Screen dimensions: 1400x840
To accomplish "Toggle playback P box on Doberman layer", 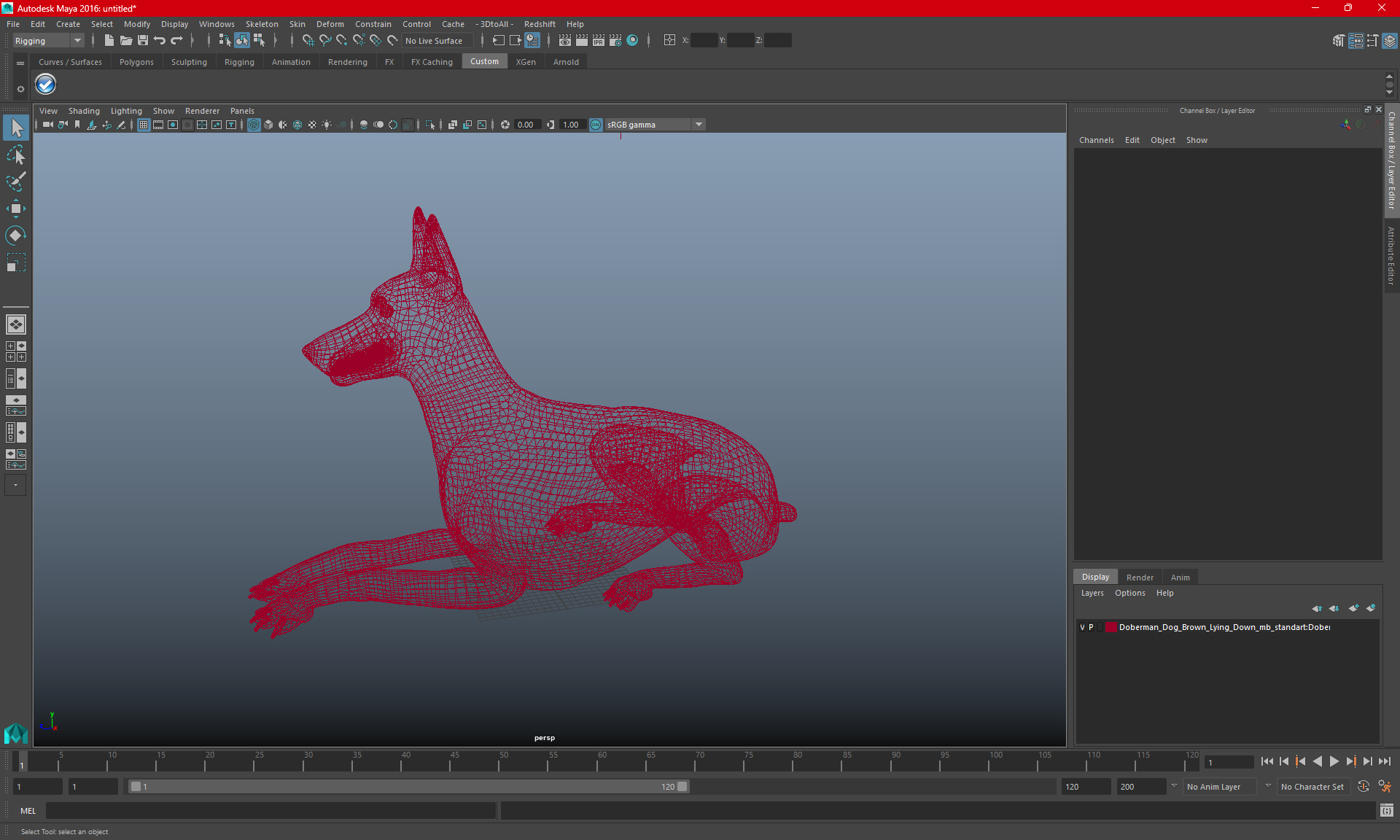I will pyautogui.click(x=1092, y=627).
